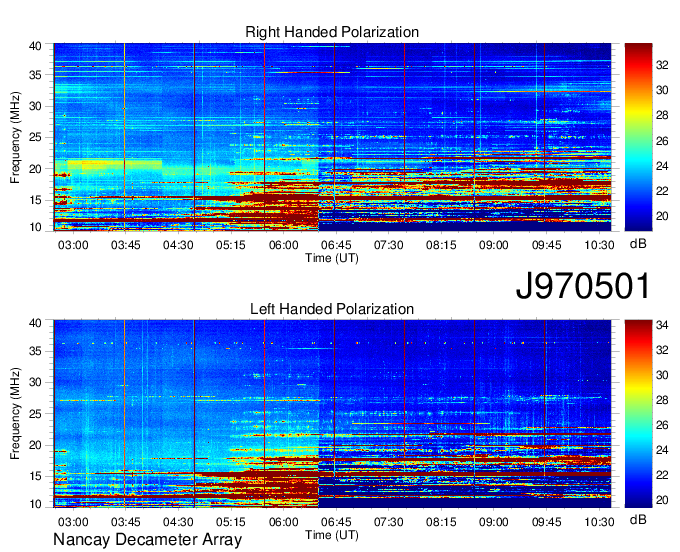The width and height of the screenshot is (680, 552).
Task: Click the 30 value on the lower color bar
Action: pyautogui.click(x=662, y=375)
